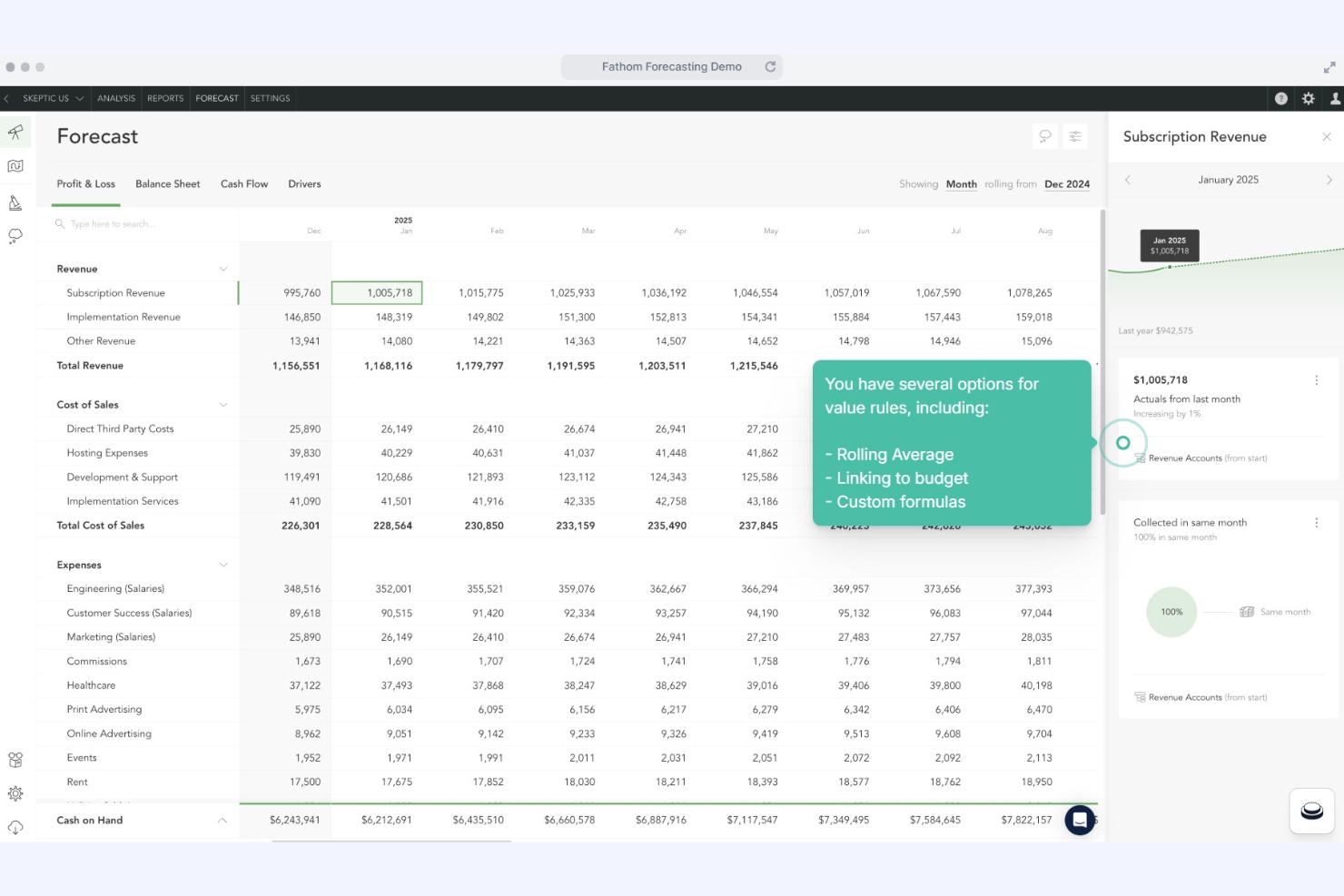Image resolution: width=1344 pixels, height=896 pixels.
Task: Close the Subscription Revenue panel
Action: (1327, 136)
